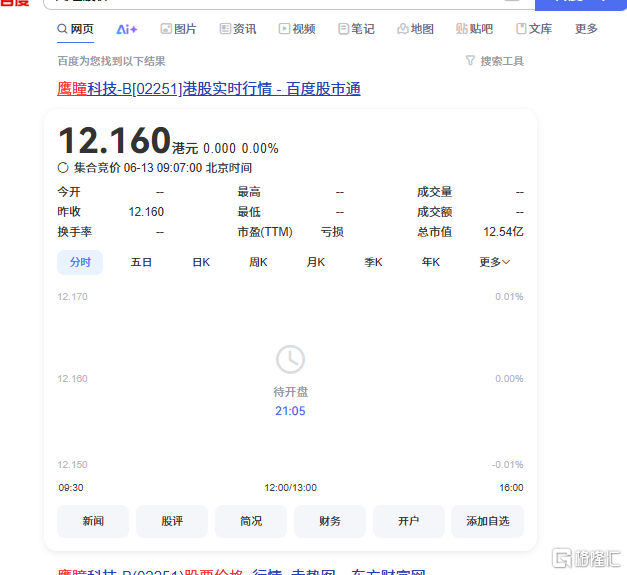627x575 pixels.
Task: Open the 资讯 news tab
Action: coord(238,29)
